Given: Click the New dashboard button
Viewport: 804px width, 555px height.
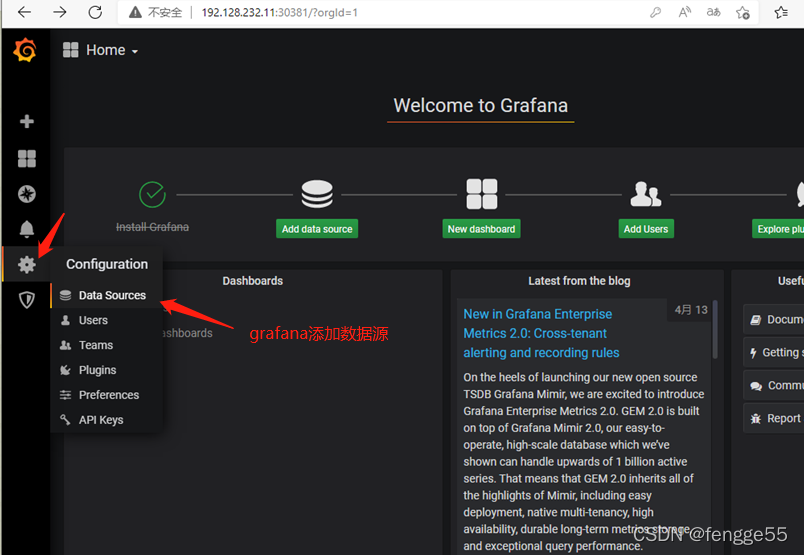Looking at the screenshot, I should point(481,229).
